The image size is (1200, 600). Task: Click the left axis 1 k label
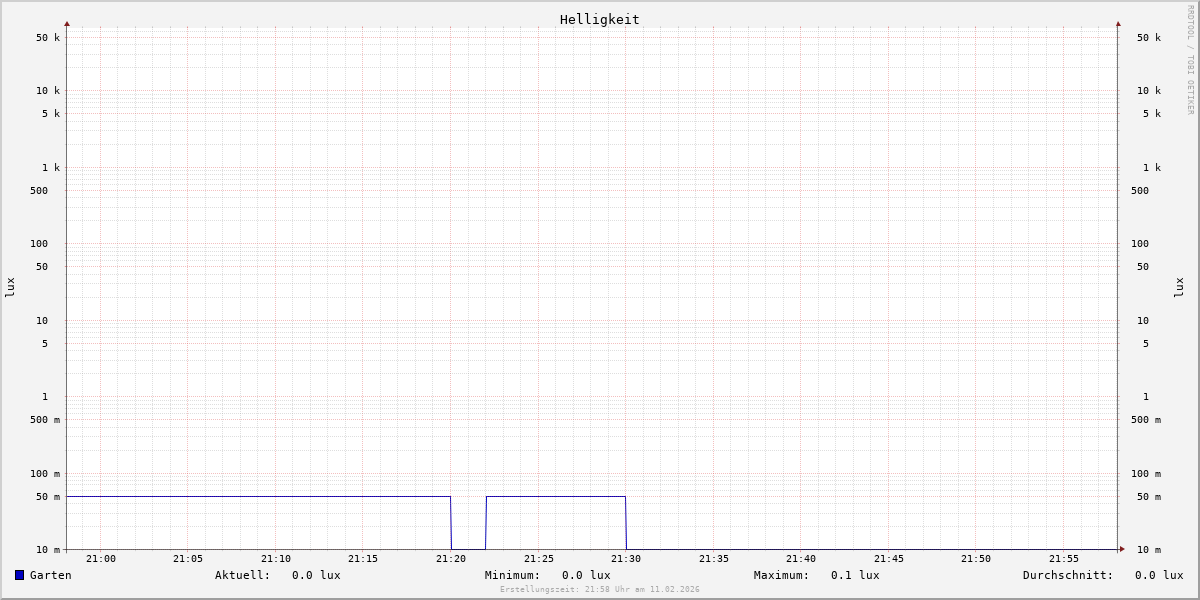(51, 168)
